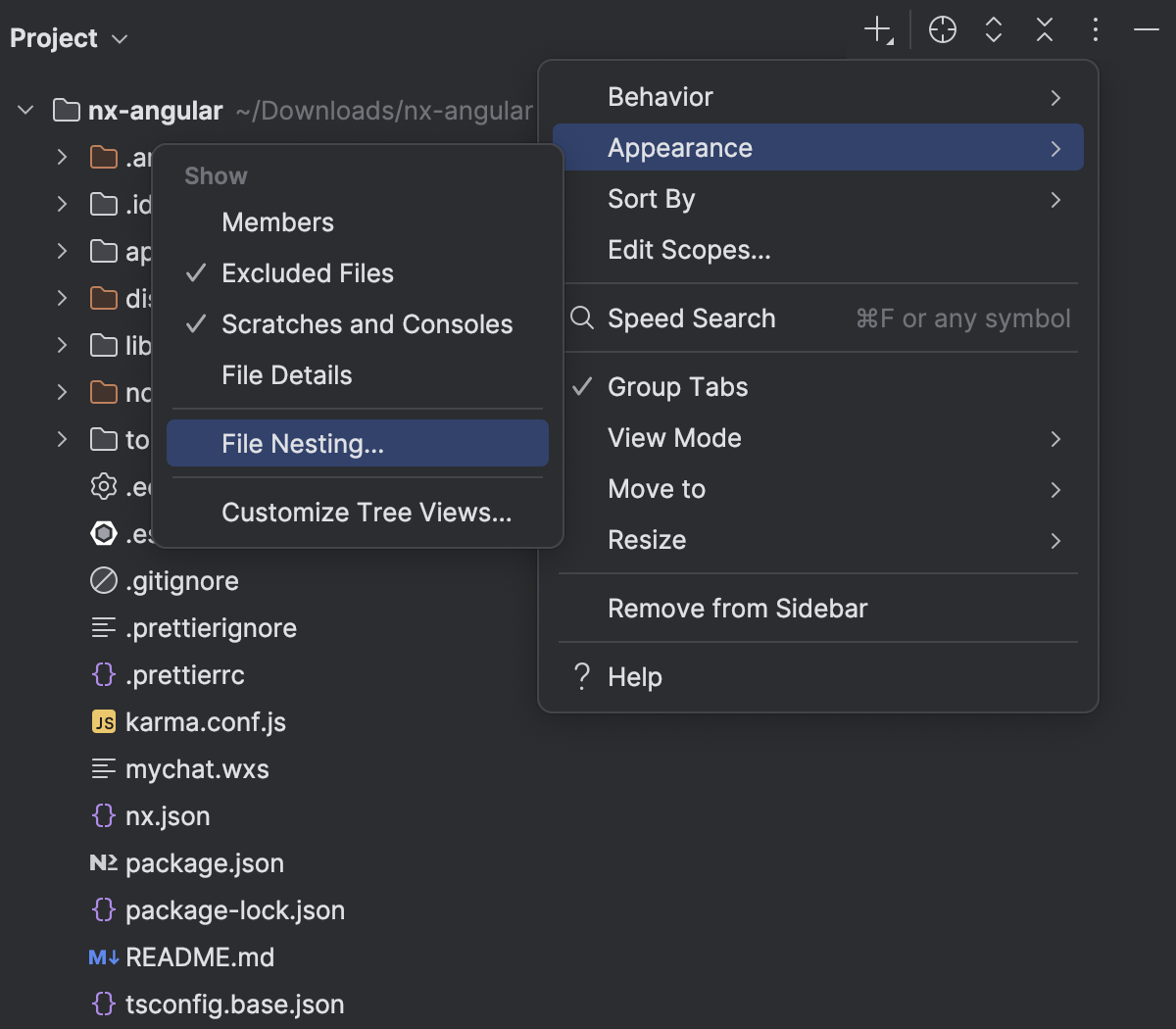Activate the Speed Search field

(691, 318)
